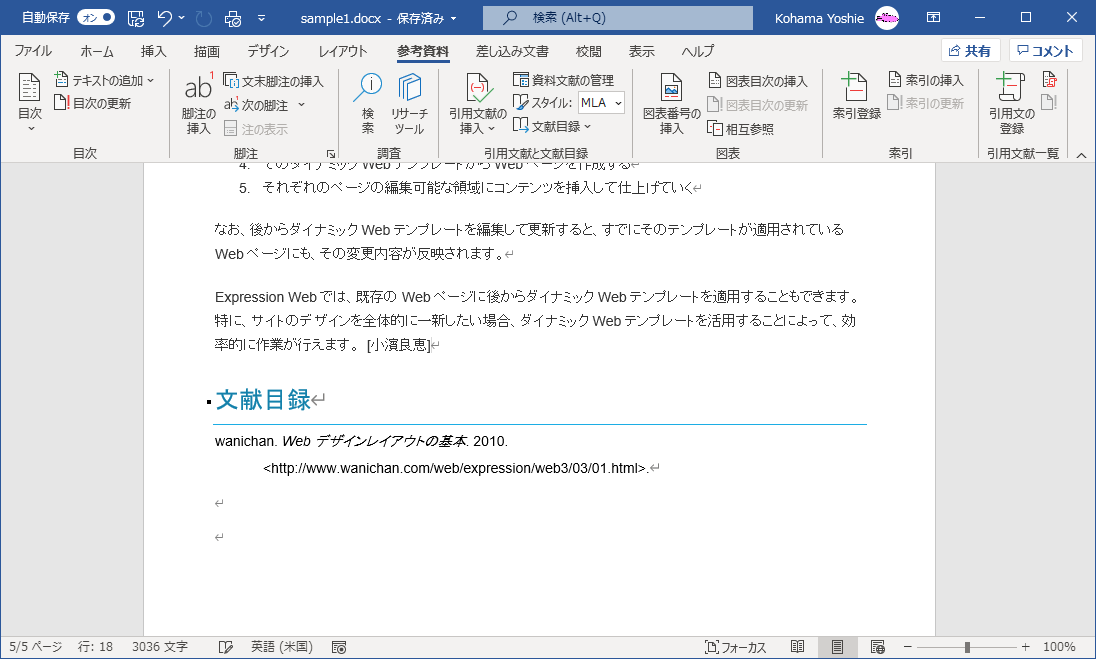Switch to the 表示 tab

coord(641,51)
